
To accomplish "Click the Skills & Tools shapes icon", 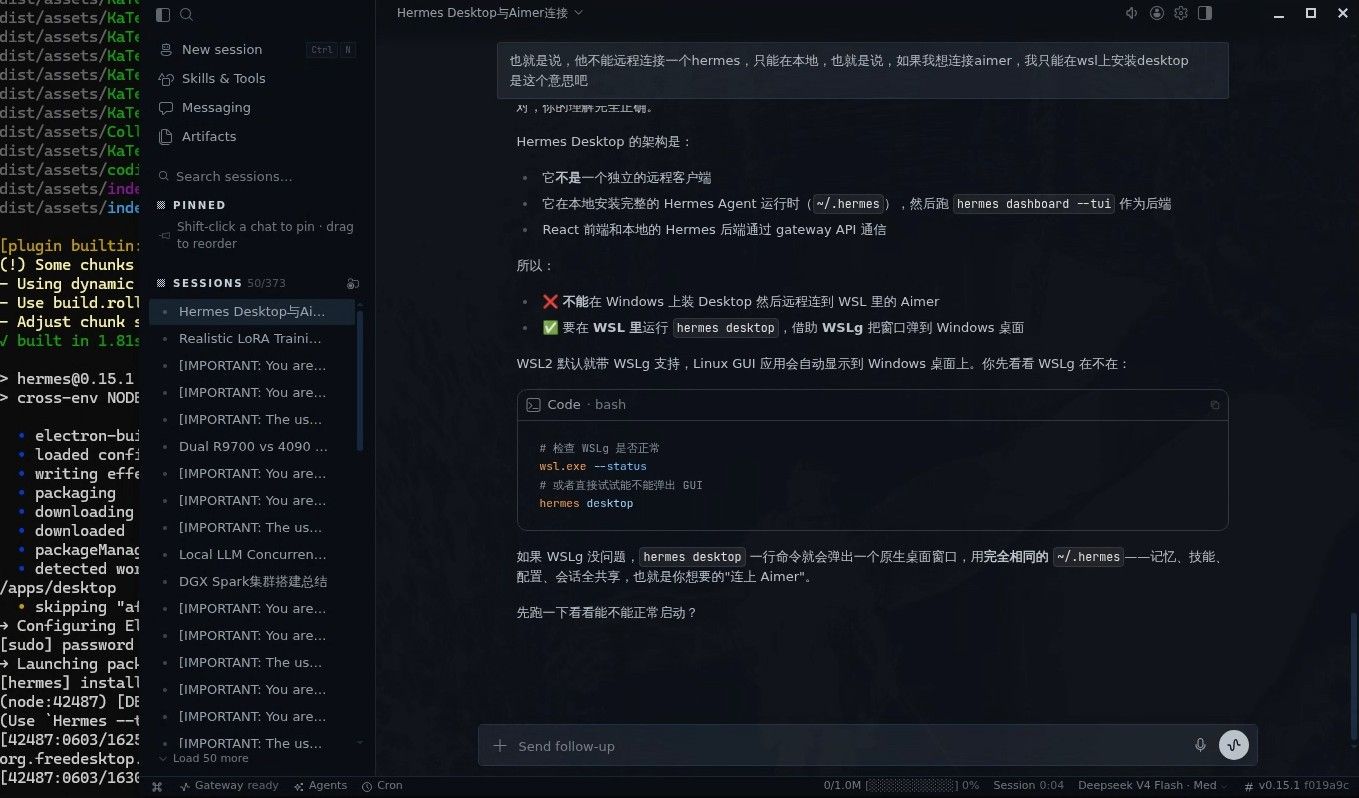I will point(166,78).
